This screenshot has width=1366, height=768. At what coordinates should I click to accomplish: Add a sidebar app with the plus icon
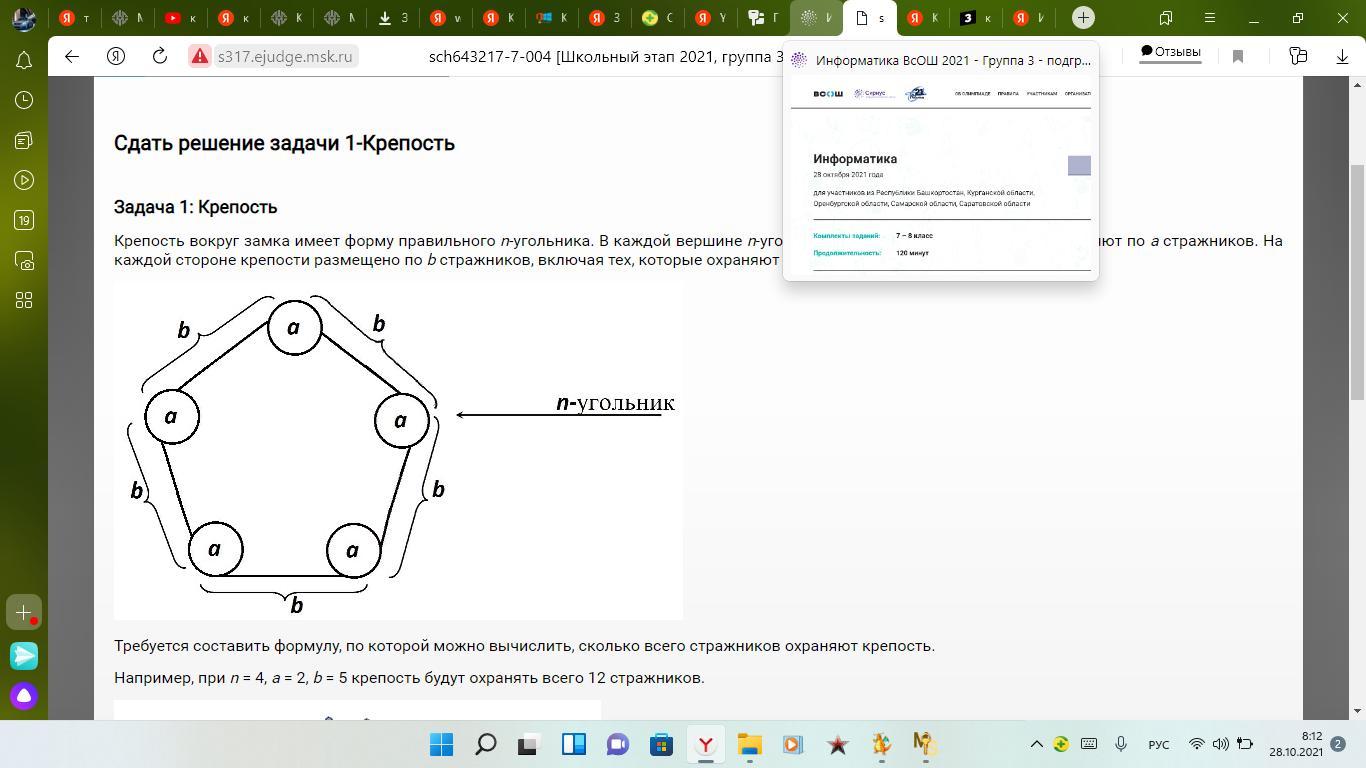point(24,612)
